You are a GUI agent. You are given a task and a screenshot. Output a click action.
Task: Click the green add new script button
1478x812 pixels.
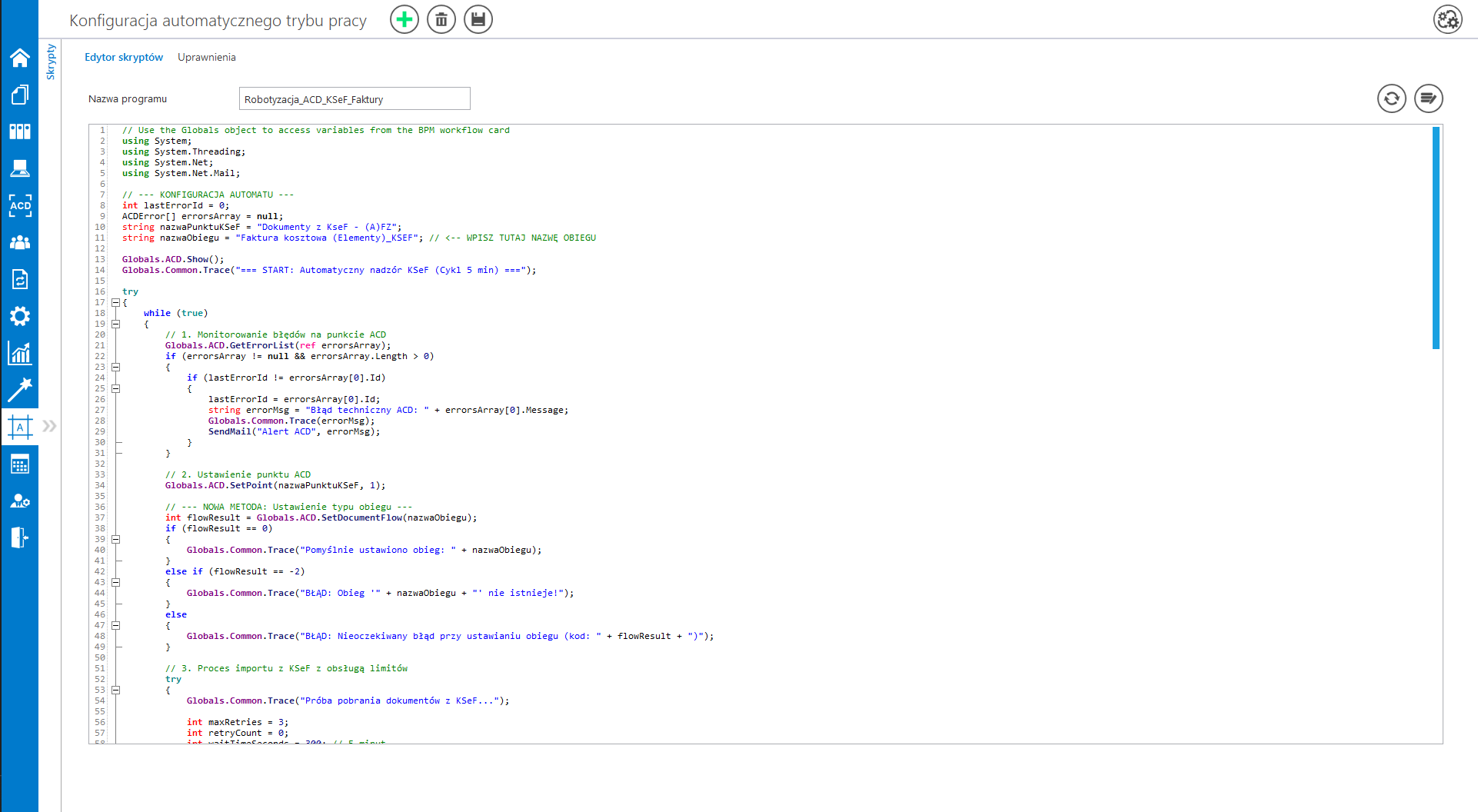coord(404,19)
